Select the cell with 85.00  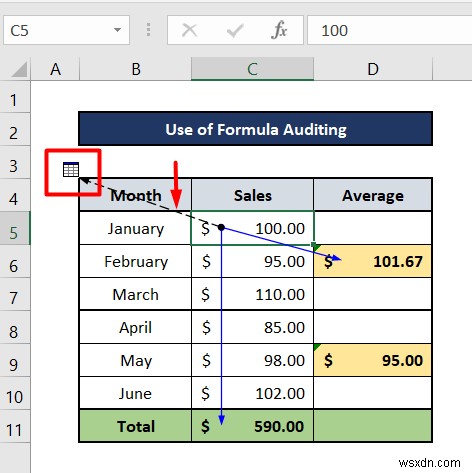[252, 327]
